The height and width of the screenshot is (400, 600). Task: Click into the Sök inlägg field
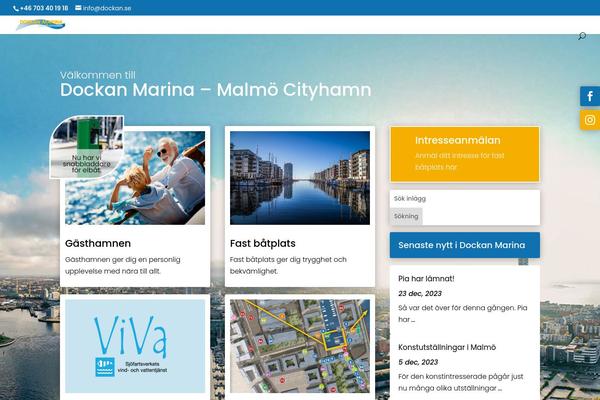[465, 199]
